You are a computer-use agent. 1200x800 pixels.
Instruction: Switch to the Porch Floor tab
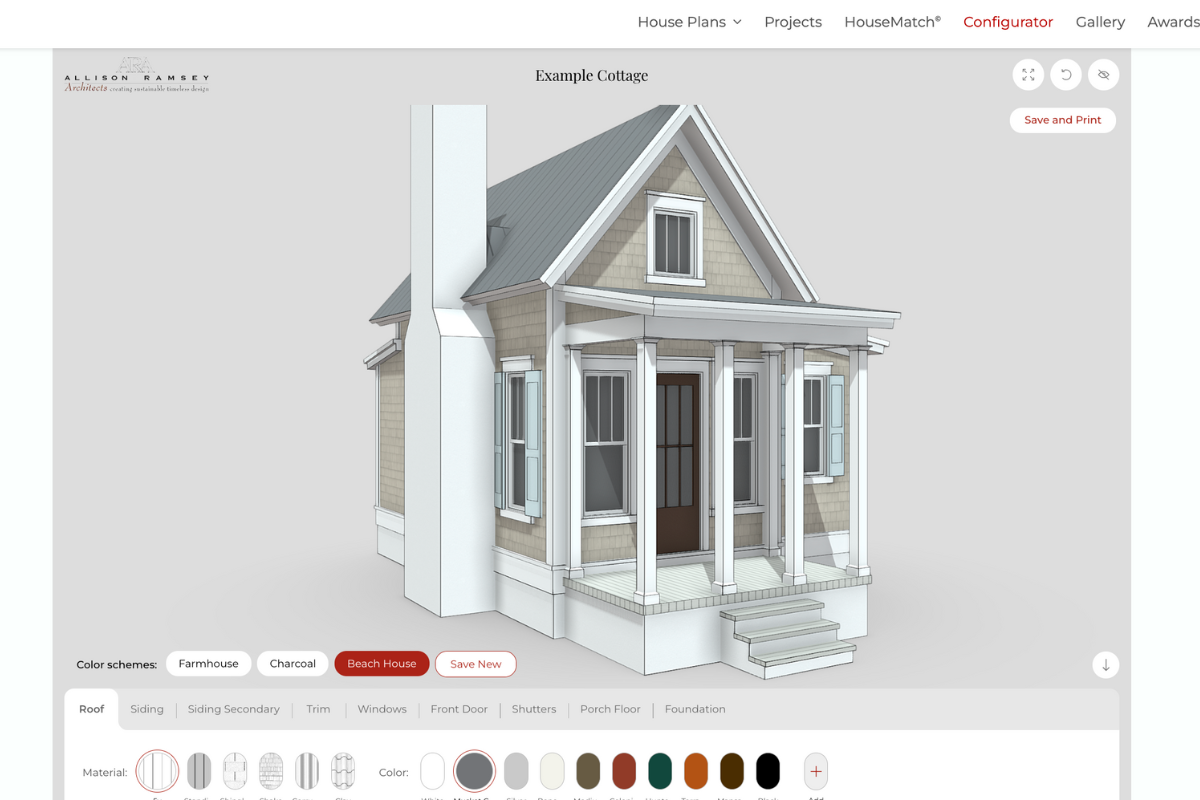point(610,709)
